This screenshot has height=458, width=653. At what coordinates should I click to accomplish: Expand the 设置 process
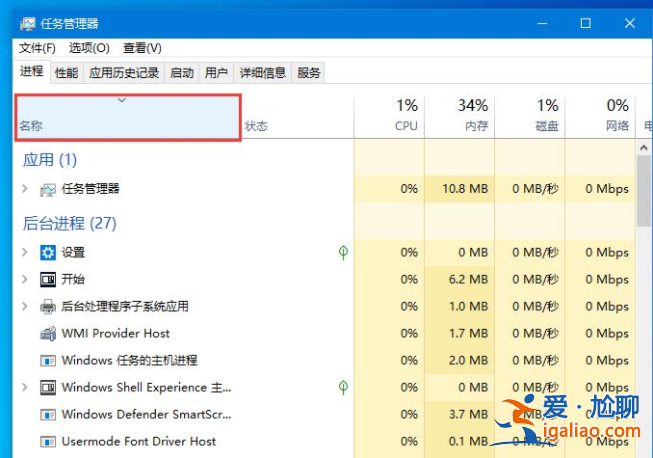25,252
